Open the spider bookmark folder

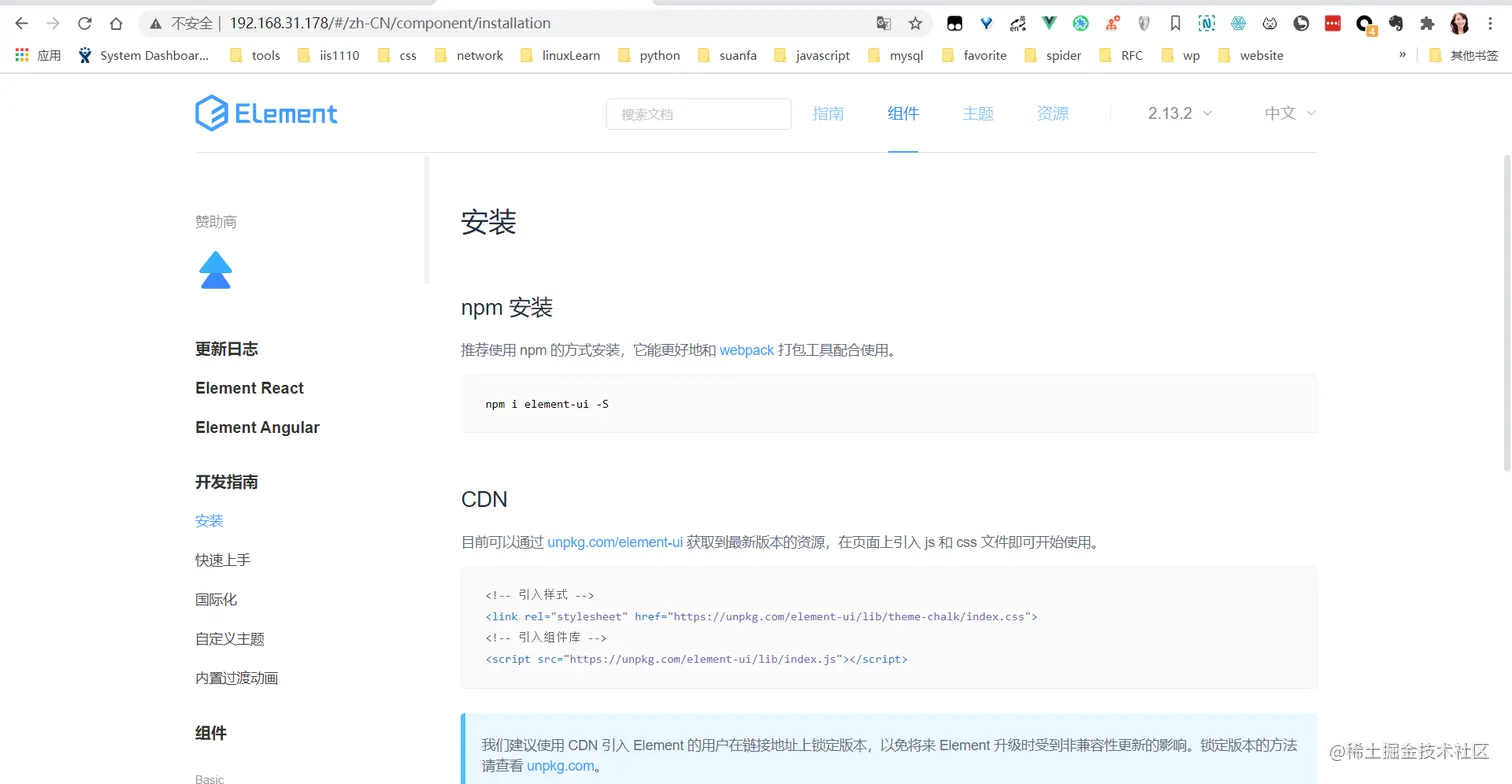pos(1053,55)
